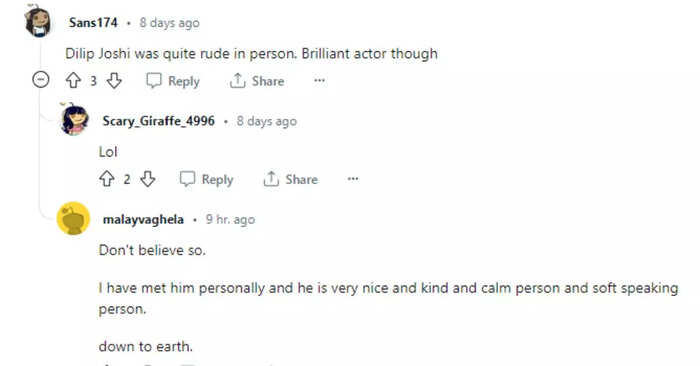Open malayvaghela's yellow avatar
Viewport: 700px width, 366px height.
pyautogui.click(x=74, y=218)
